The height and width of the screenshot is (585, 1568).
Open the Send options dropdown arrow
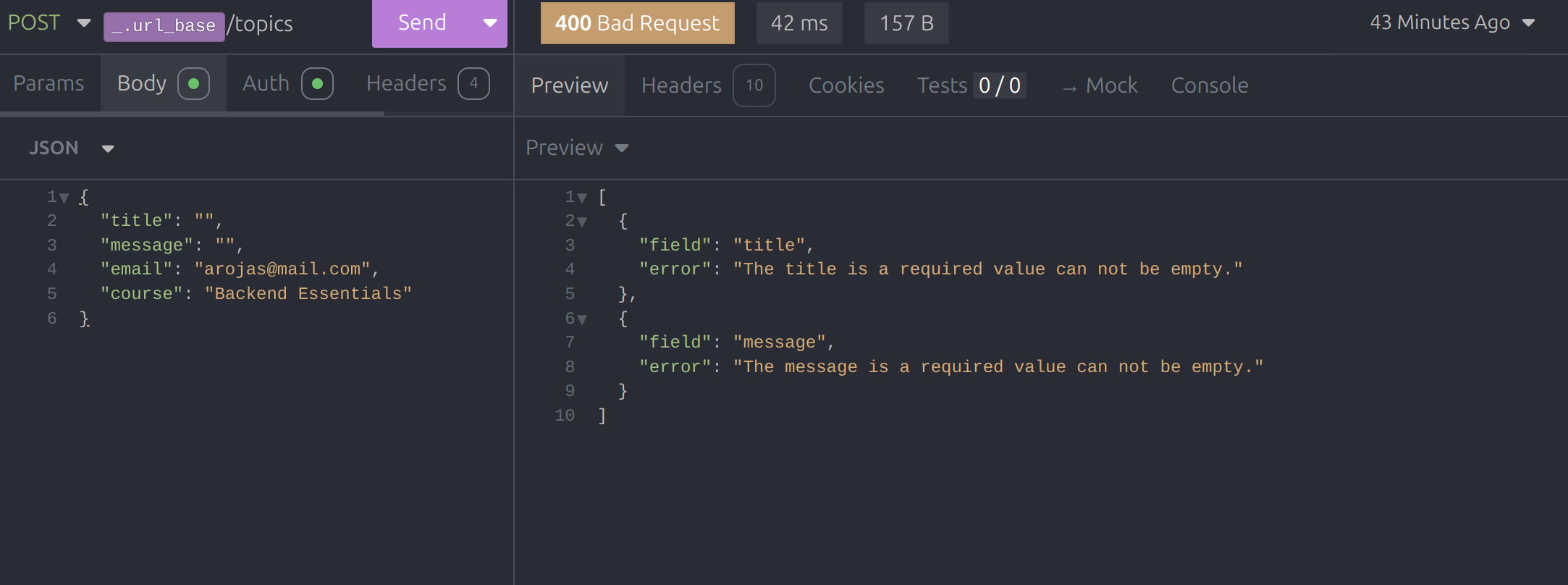click(490, 23)
